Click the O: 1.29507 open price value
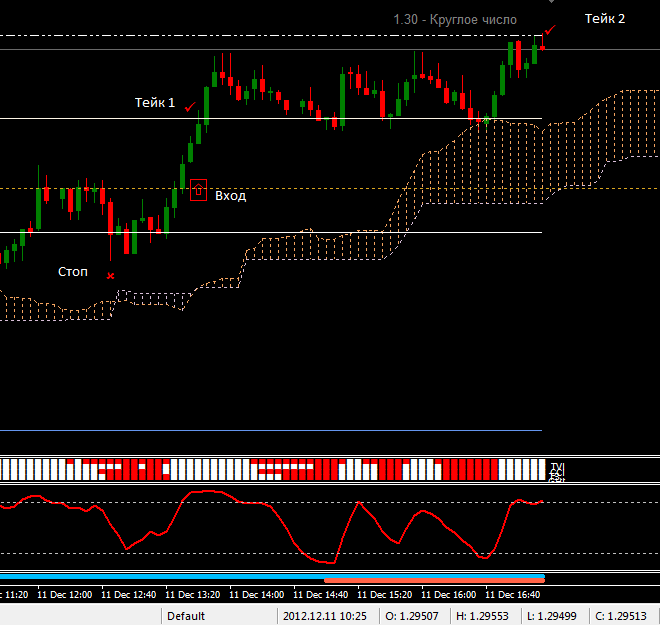The width and height of the screenshot is (660, 625). point(412,616)
